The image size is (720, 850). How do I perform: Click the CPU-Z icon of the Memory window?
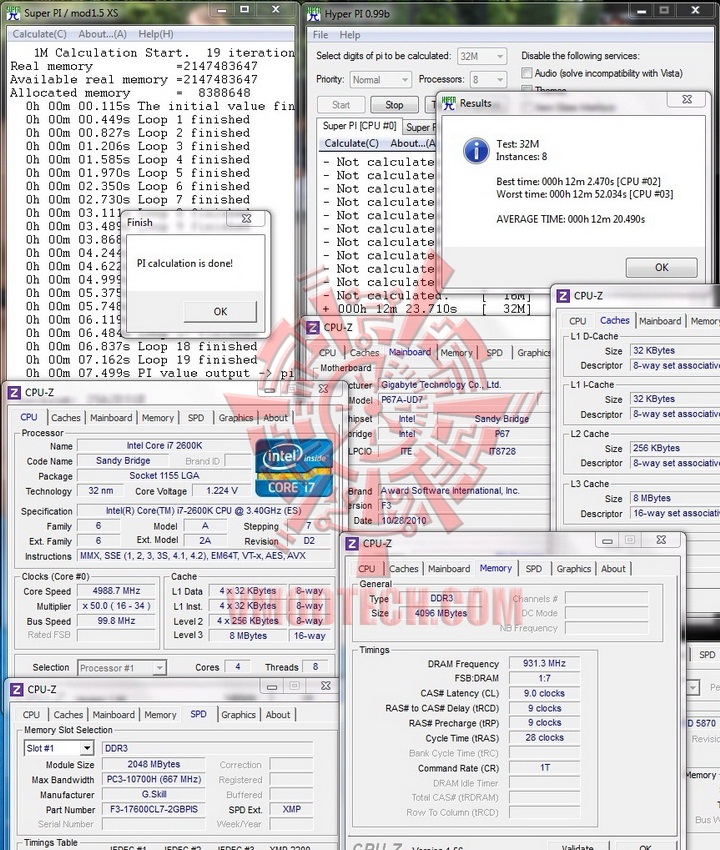pos(352,543)
